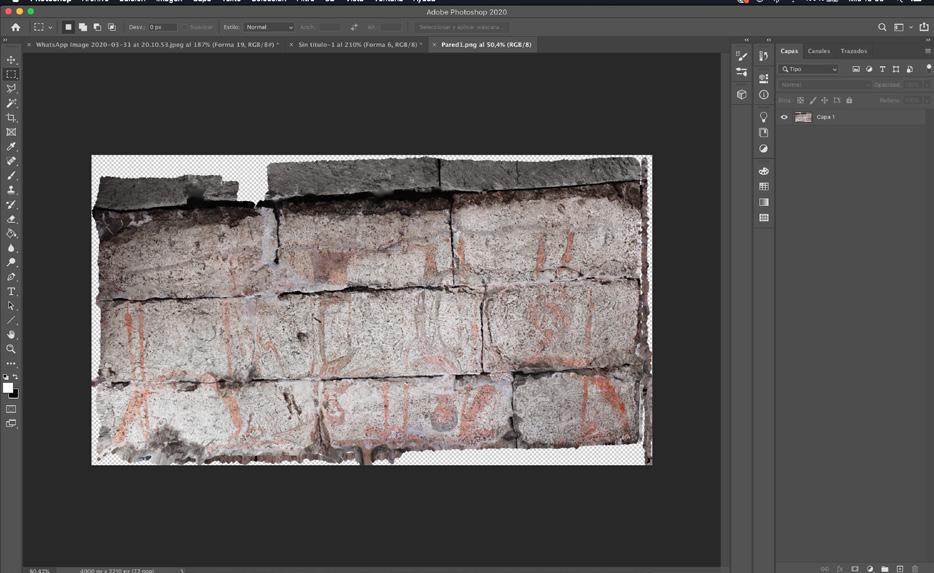
Task: Select the Pen tool
Action: tap(11, 277)
